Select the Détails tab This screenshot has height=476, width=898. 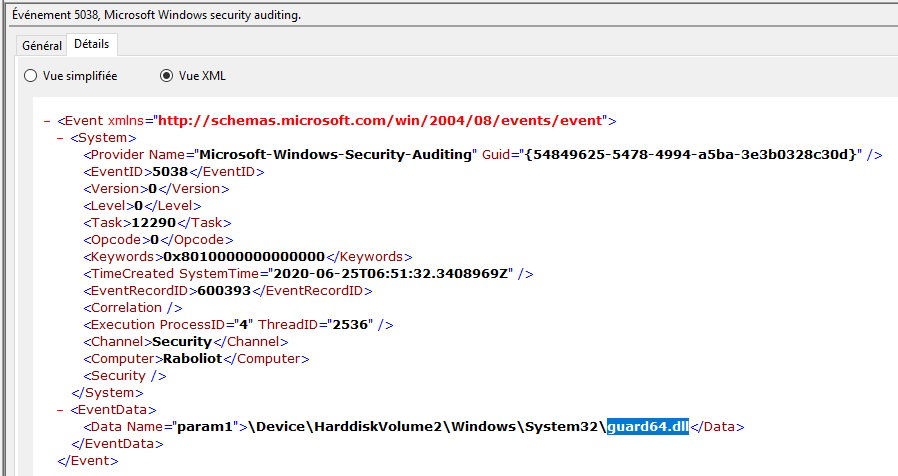pyautogui.click(x=92, y=45)
